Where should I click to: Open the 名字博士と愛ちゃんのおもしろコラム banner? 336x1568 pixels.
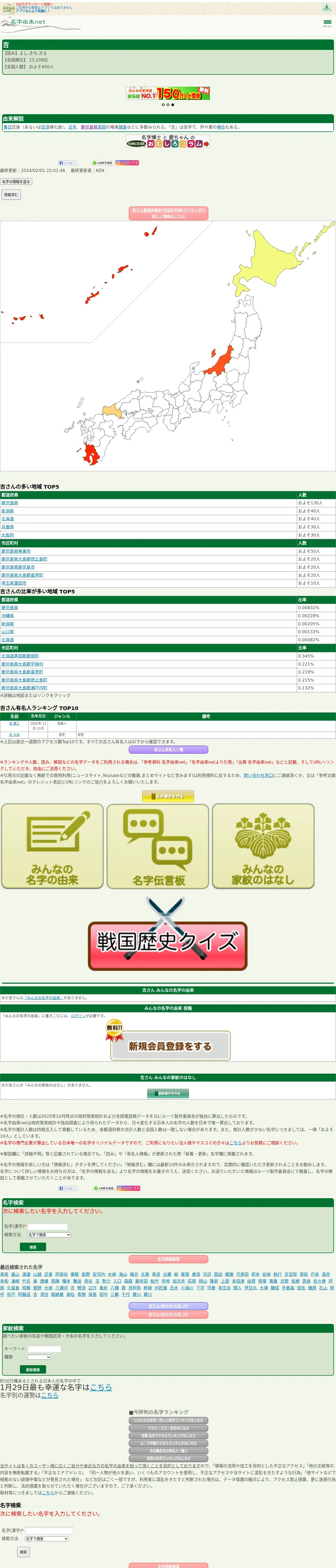[x=168, y=141]
